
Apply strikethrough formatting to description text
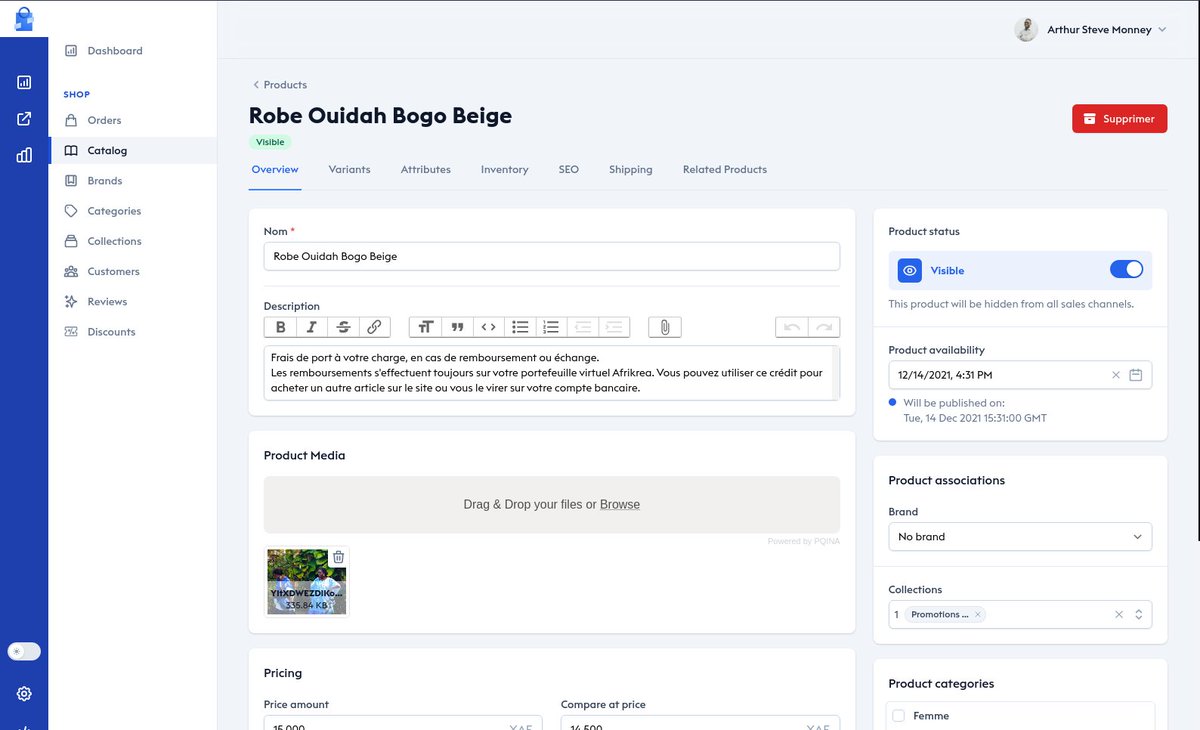click(x=342, y=326)
